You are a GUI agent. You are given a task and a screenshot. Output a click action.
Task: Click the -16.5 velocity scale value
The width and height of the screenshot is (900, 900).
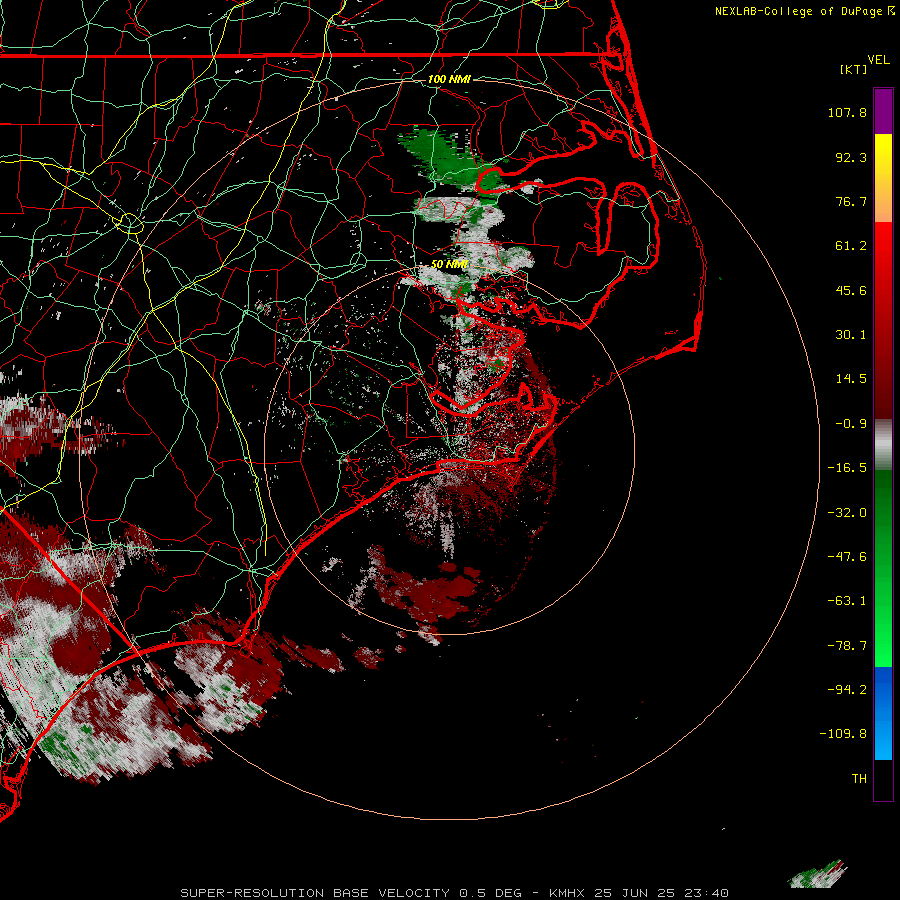coord(847,468)
